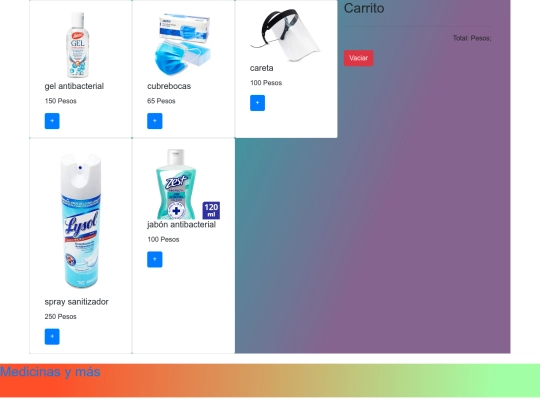The height and width of the screenshot is (405, 540).
Task: Select the gel antibacterial product title
Action: pos(74,86)
